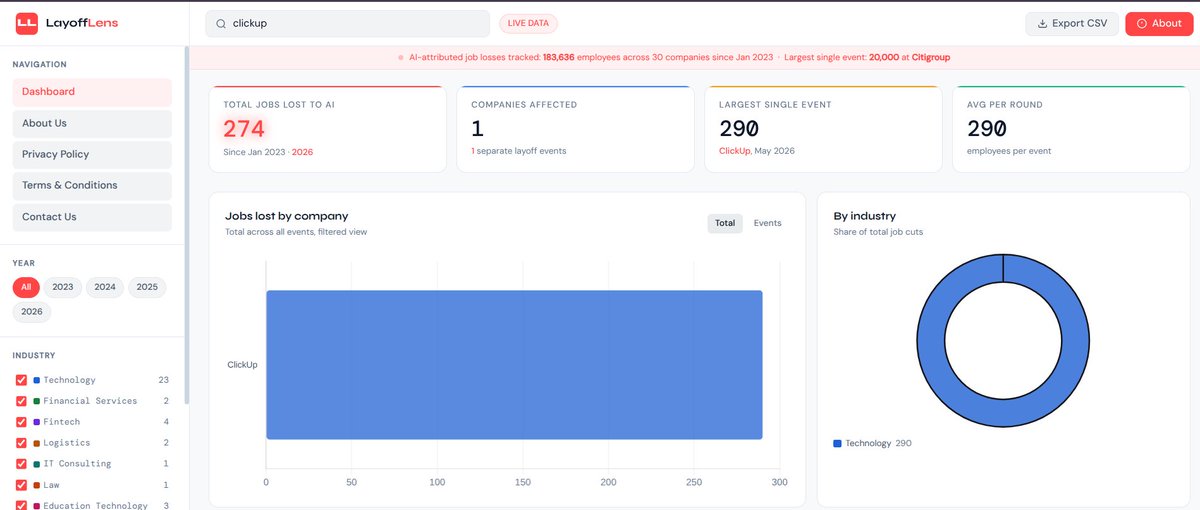Uncheck the Logistics industry checkbox
The height and width of the screenshot is (510, 1200).
click(22, 443)
